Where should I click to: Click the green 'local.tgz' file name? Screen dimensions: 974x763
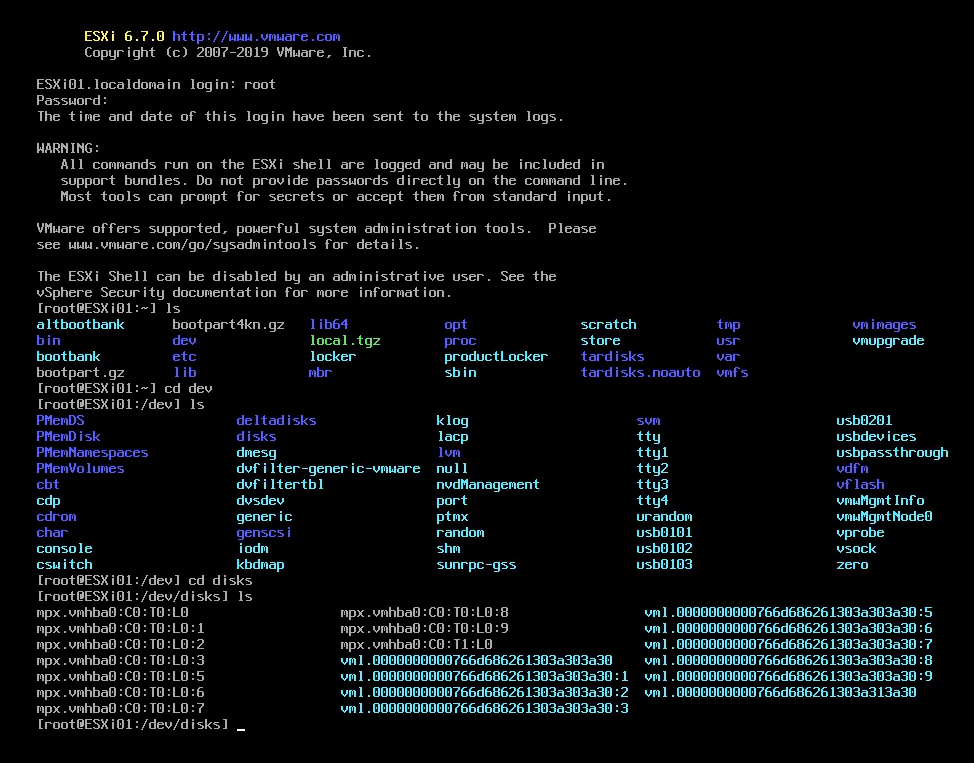point(345,340)
